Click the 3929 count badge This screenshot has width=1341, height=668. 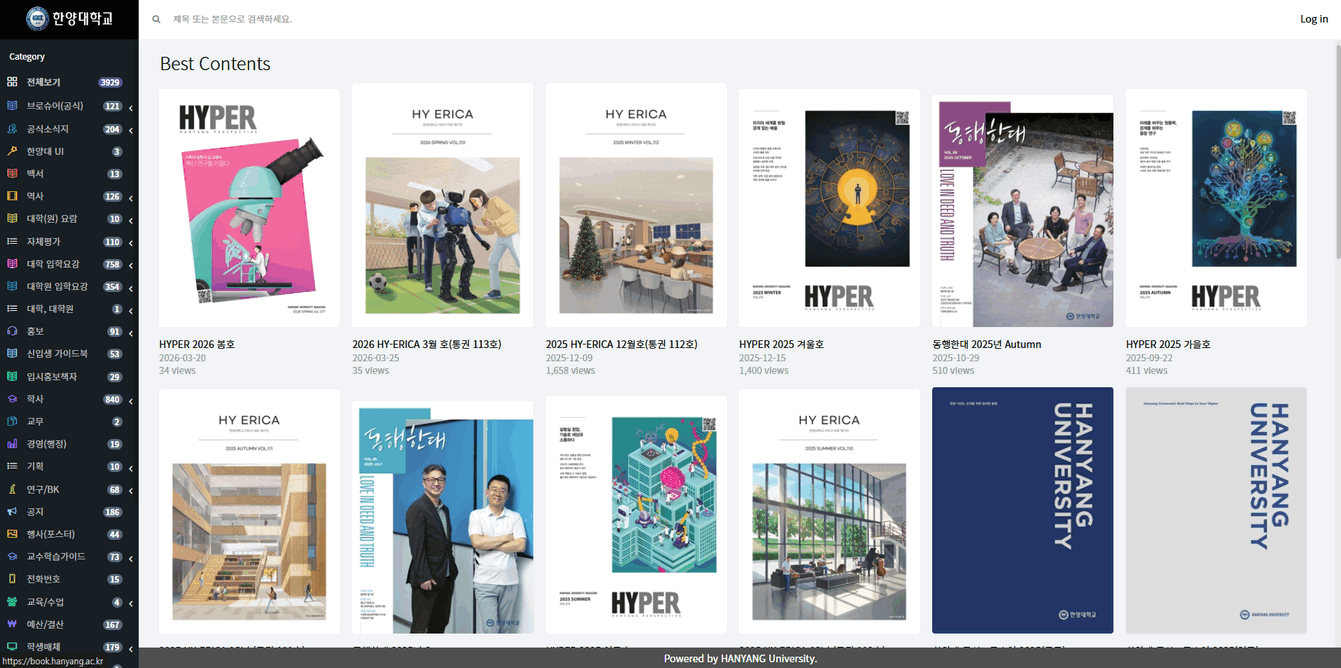pos(110,82)
